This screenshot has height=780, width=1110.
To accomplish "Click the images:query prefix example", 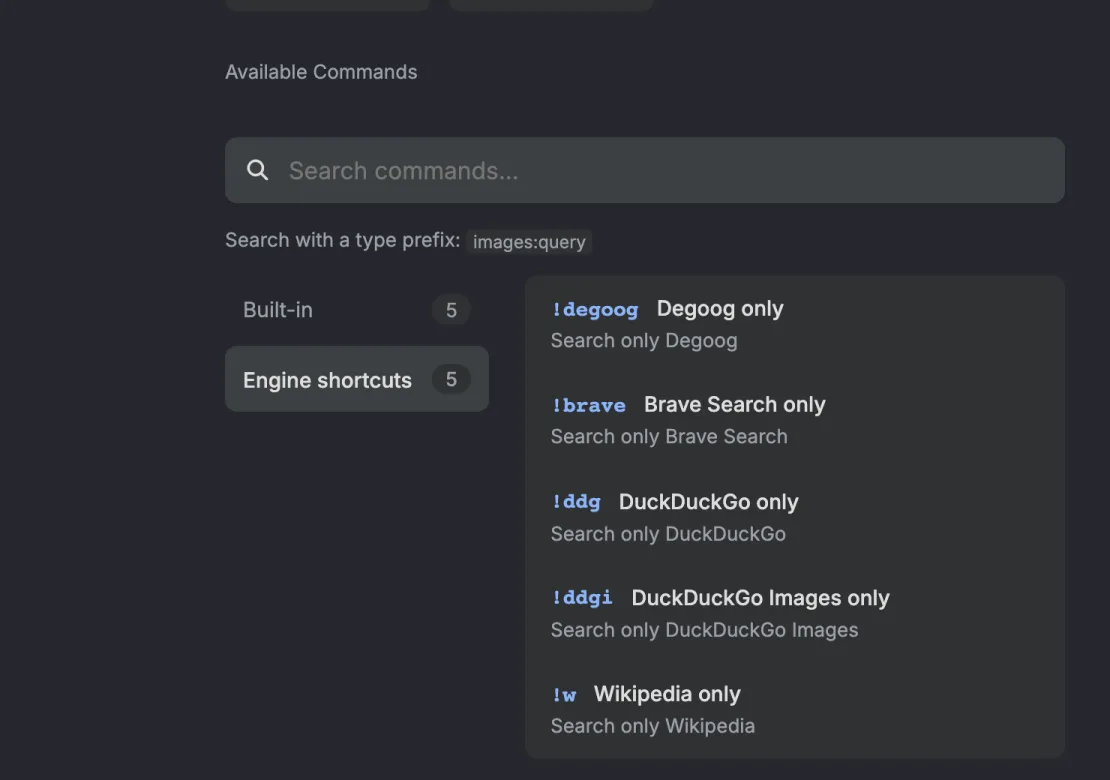I will 530,241.
